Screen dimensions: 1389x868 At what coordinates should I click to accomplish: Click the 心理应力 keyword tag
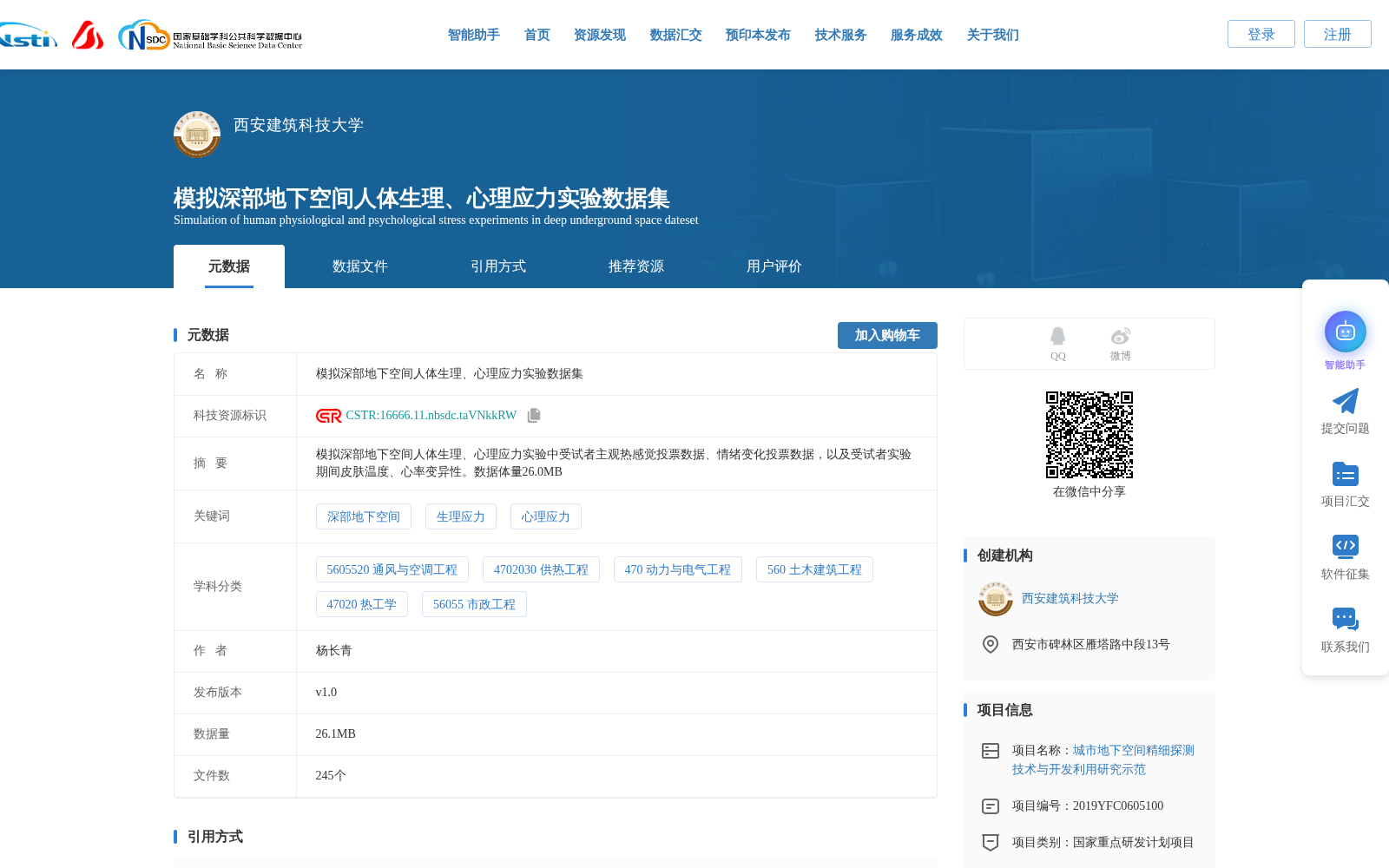(546, 516)
